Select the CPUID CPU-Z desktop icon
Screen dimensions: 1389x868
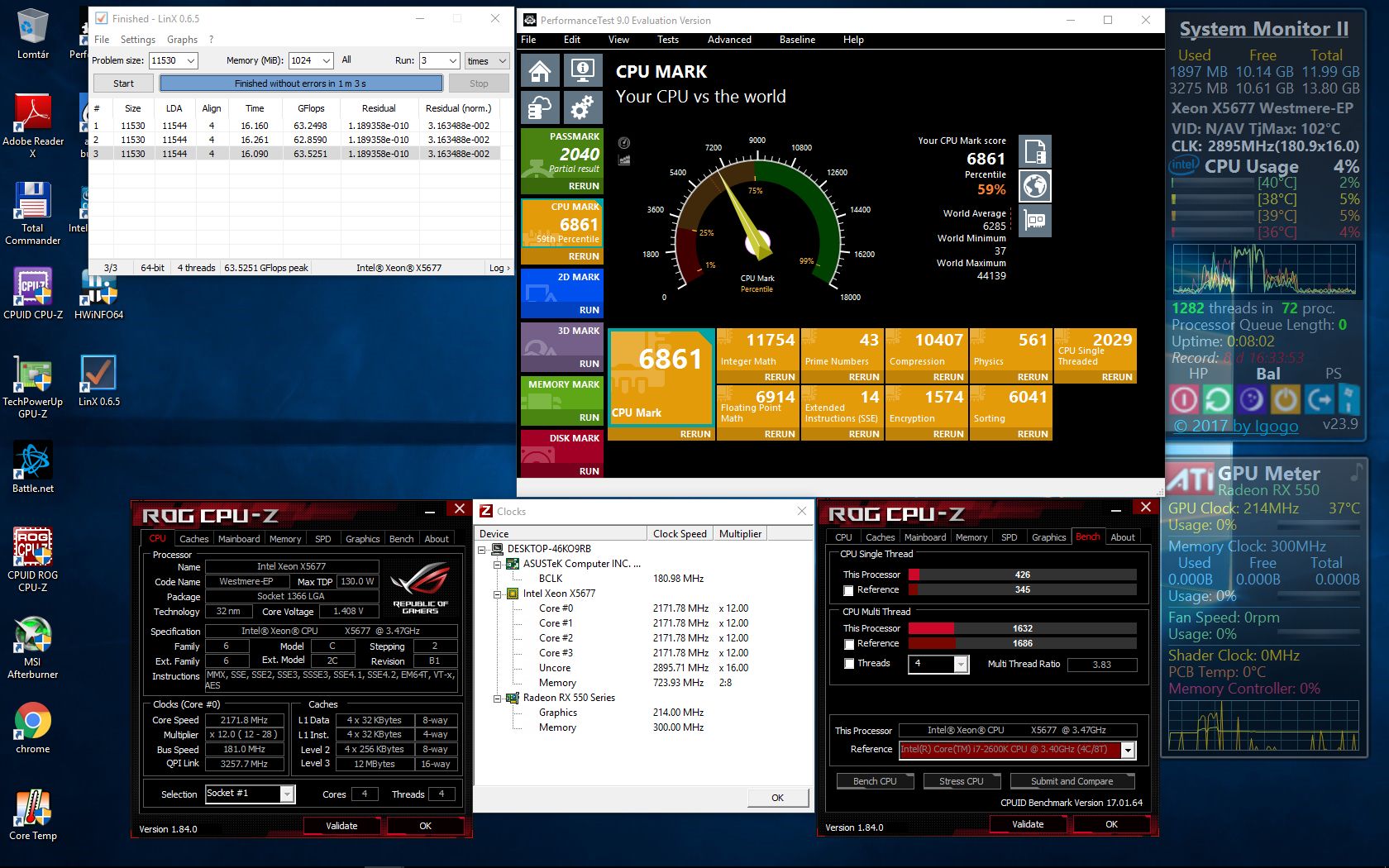click(x=33, y=293)
